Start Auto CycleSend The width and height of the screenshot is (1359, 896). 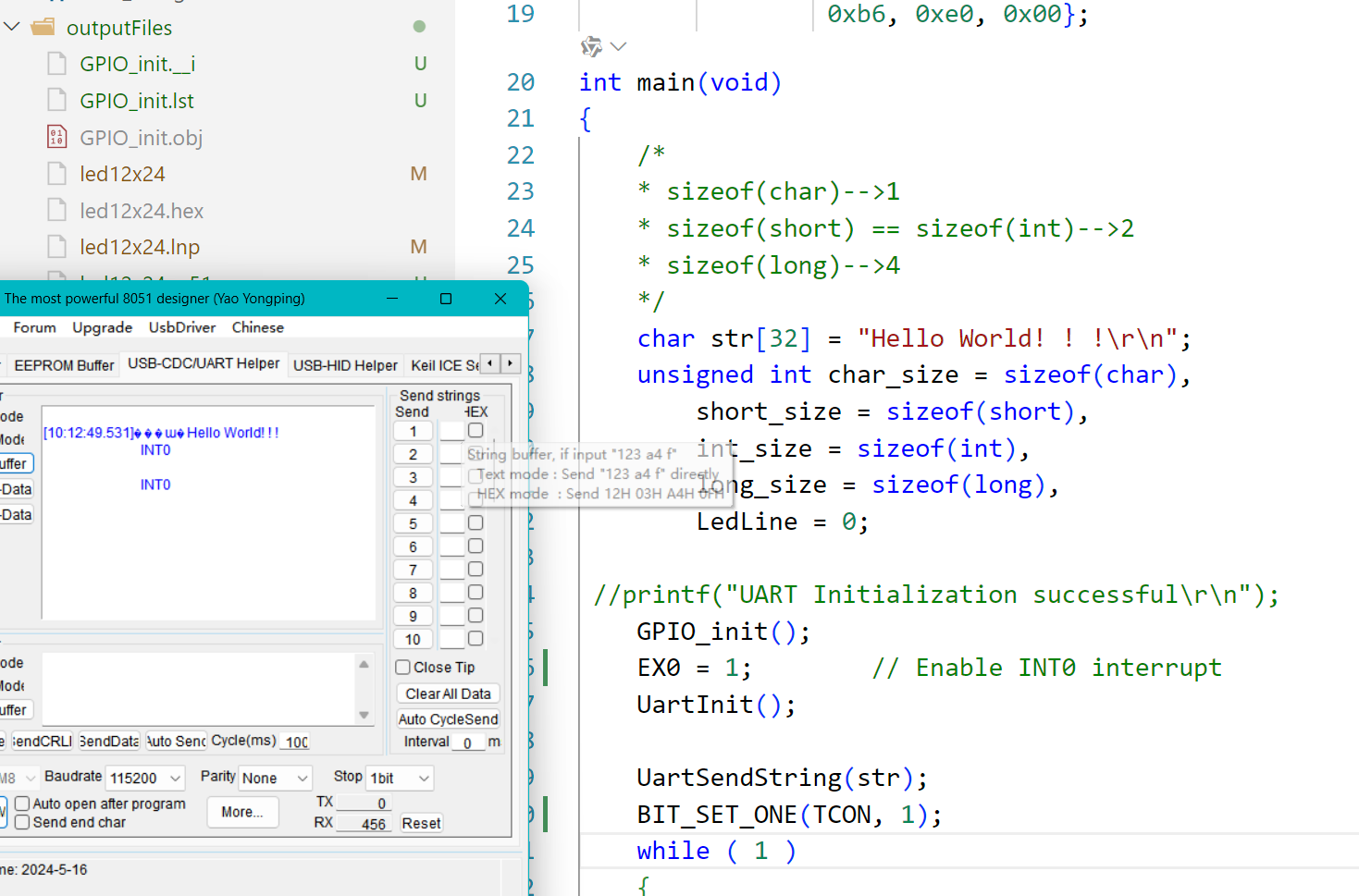(448, 718)
